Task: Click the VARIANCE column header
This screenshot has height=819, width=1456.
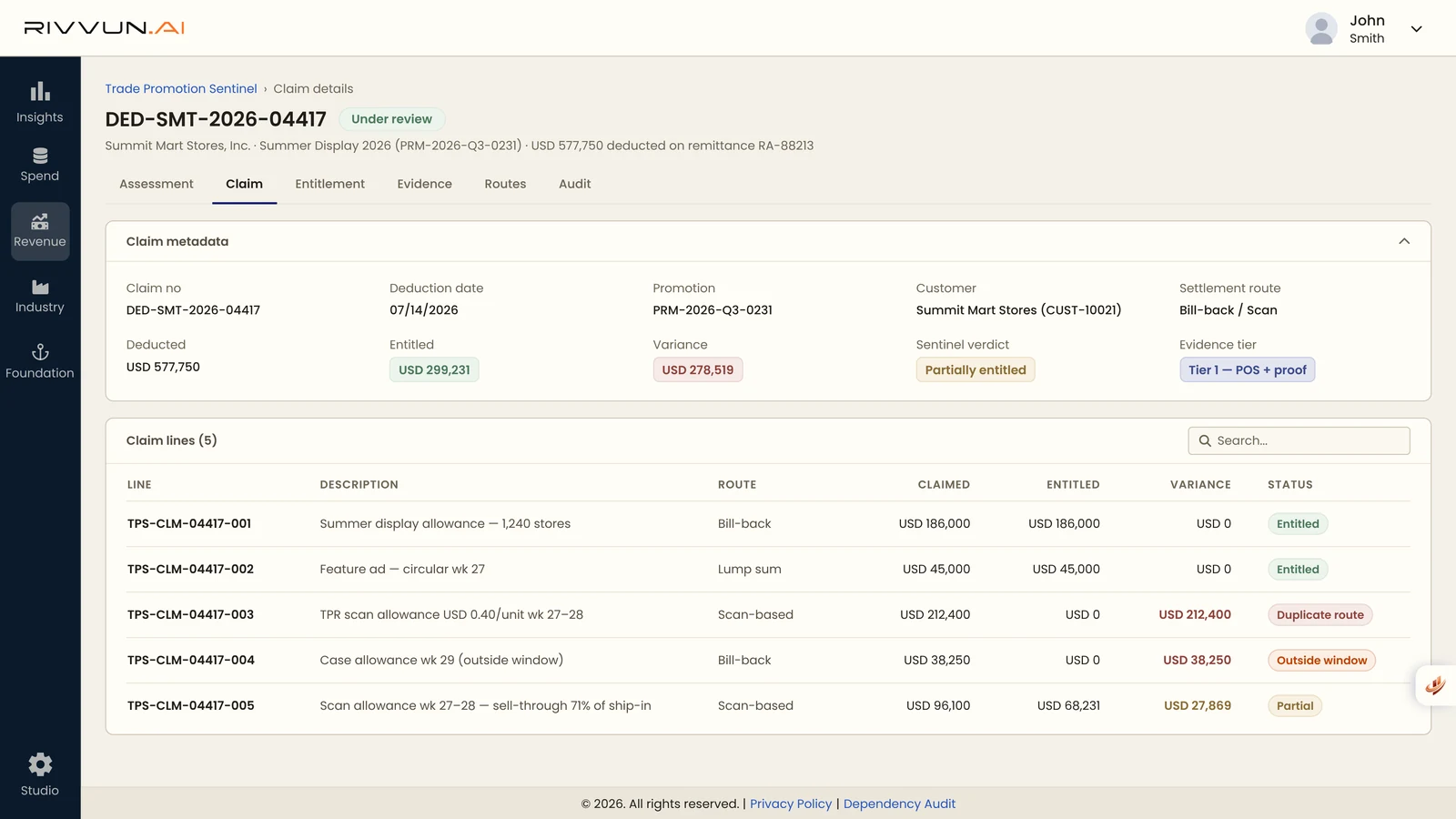Action: (x=1200, y=484)
